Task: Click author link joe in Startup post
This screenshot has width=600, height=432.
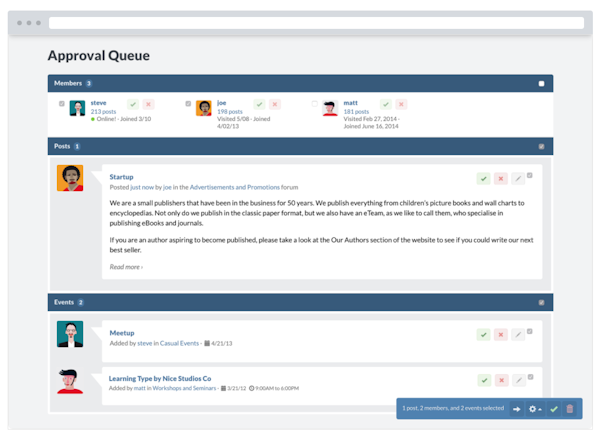Action: tap(167, 187)
